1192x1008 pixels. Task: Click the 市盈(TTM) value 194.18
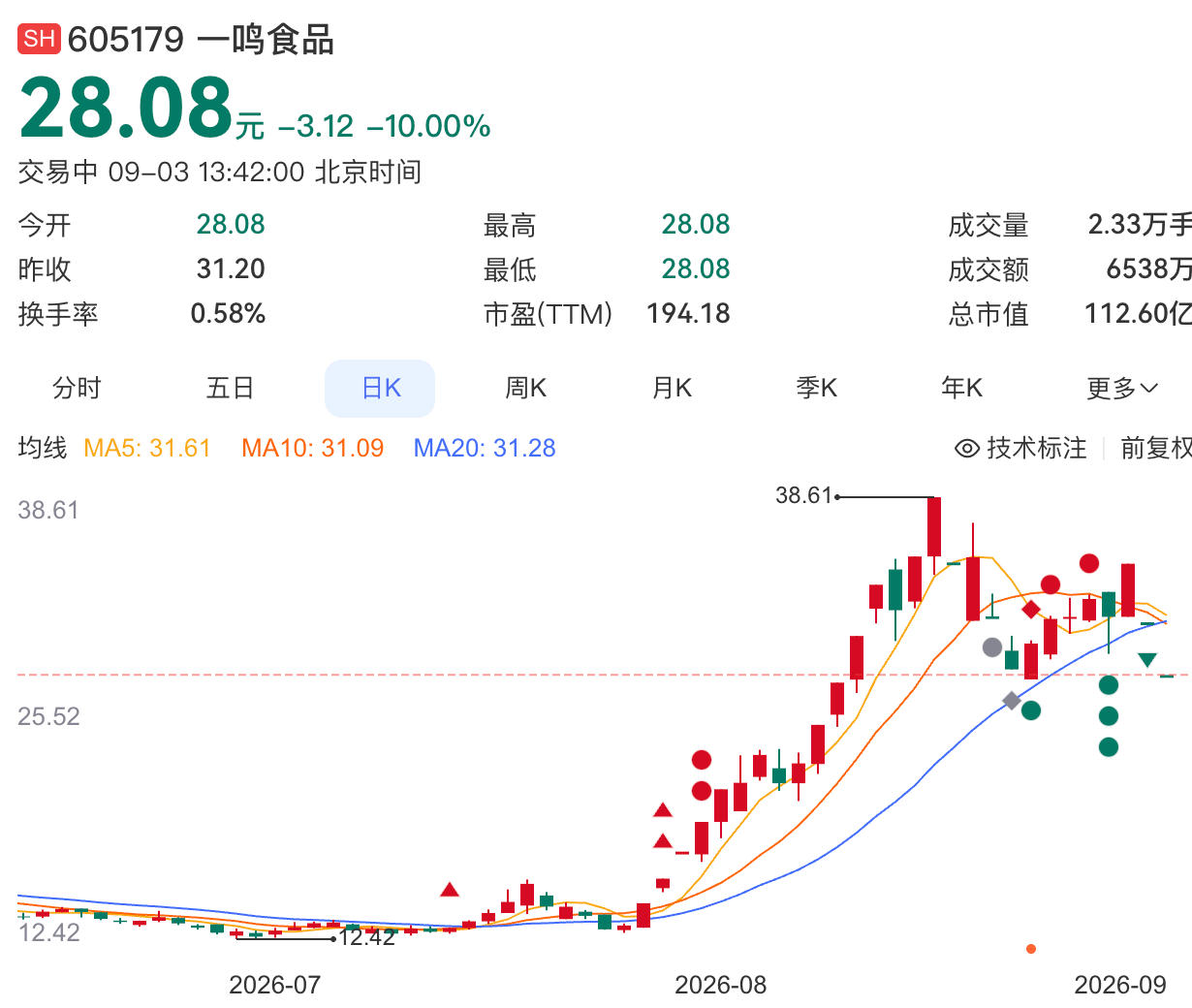coord(688,313)
